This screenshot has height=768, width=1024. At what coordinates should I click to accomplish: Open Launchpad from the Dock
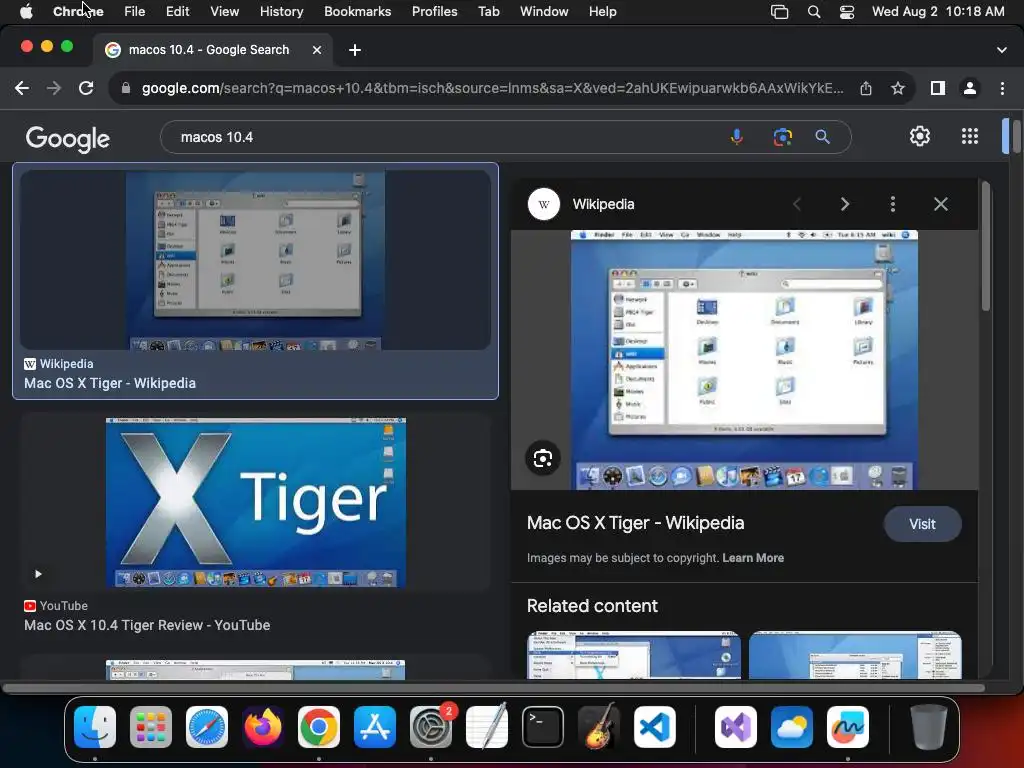click(151, 727)
